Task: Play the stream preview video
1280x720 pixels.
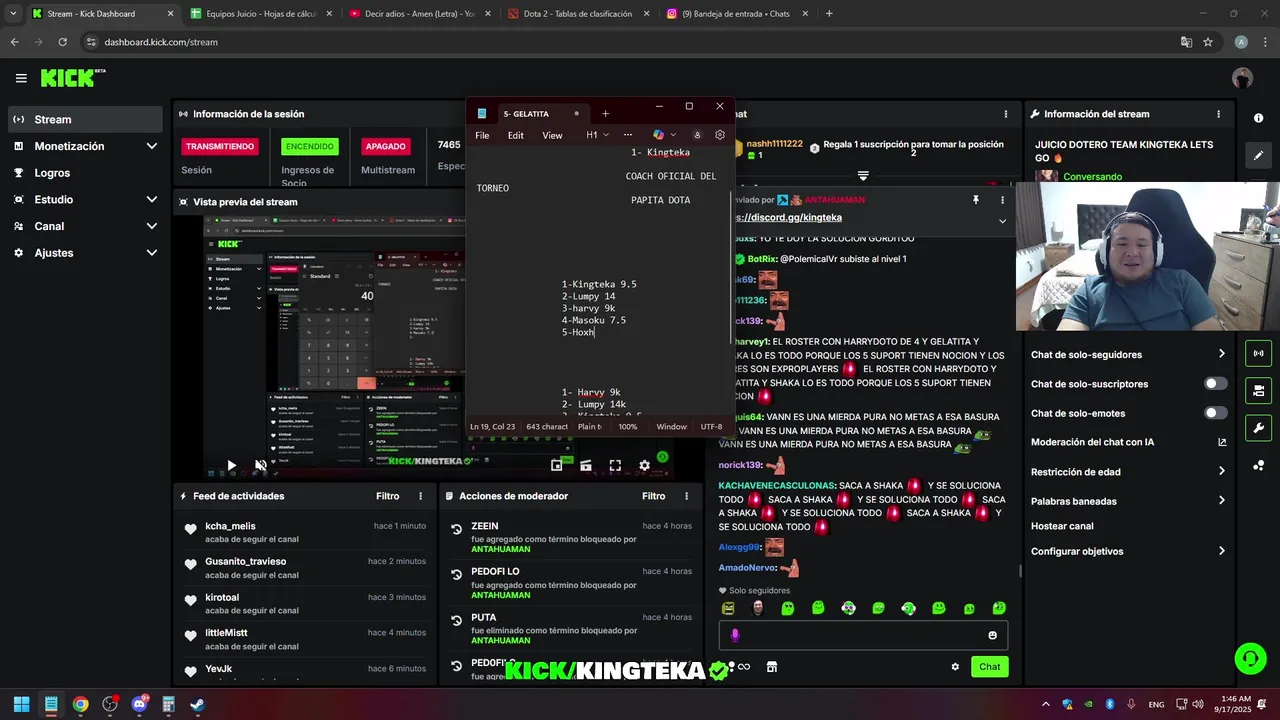Action: [x=231, y=465]
